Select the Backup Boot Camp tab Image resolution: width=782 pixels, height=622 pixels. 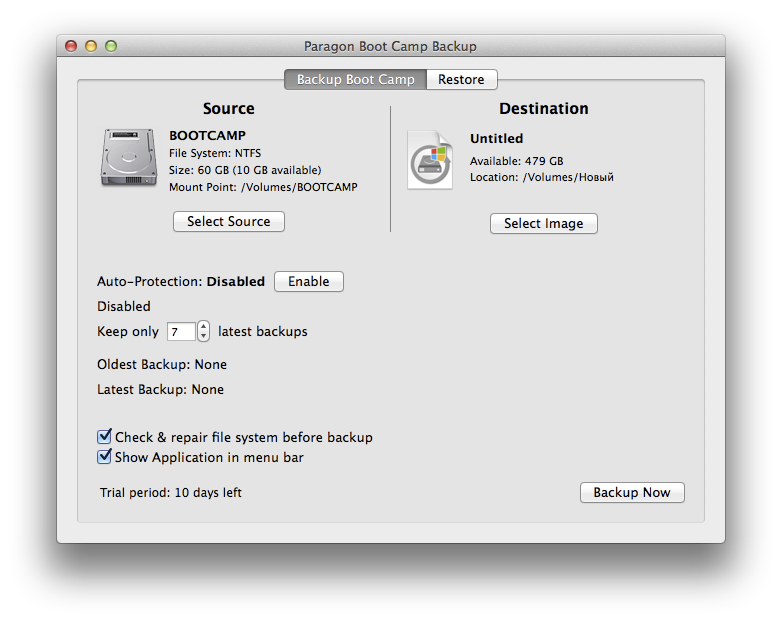355,80
